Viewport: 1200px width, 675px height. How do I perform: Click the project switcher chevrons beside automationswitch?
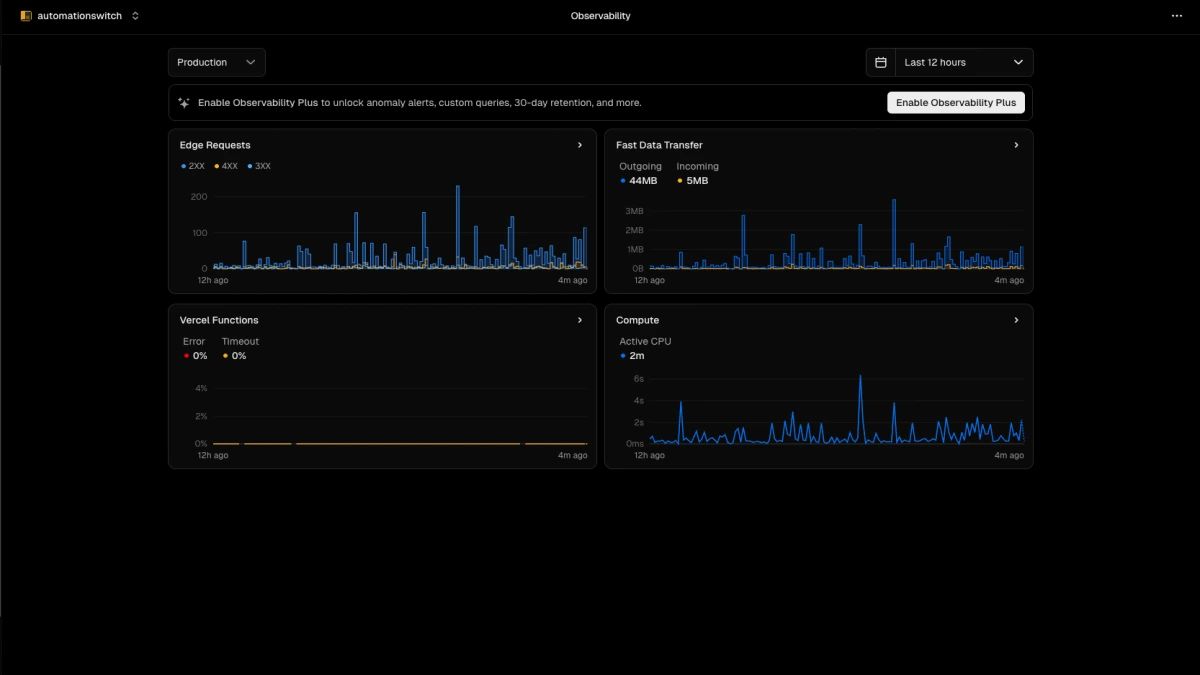(x=135, y=15)
